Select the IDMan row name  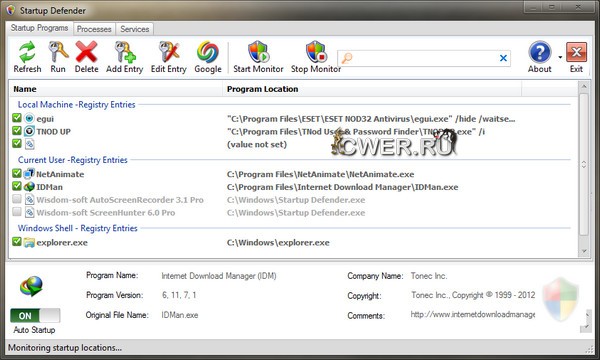49,187
